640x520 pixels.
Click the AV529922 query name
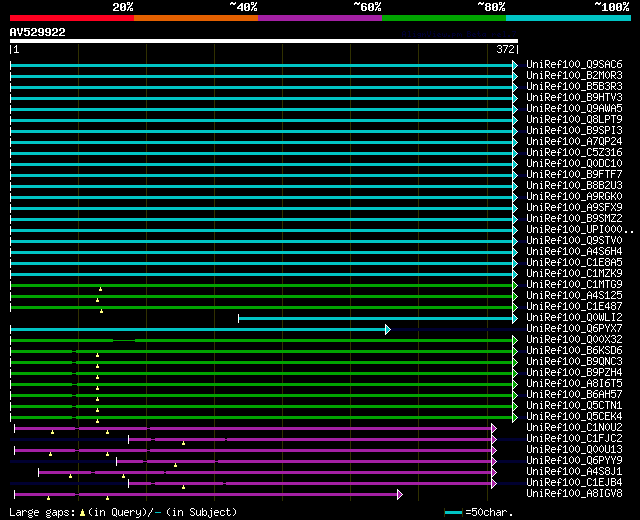click(x=38, y=32)
